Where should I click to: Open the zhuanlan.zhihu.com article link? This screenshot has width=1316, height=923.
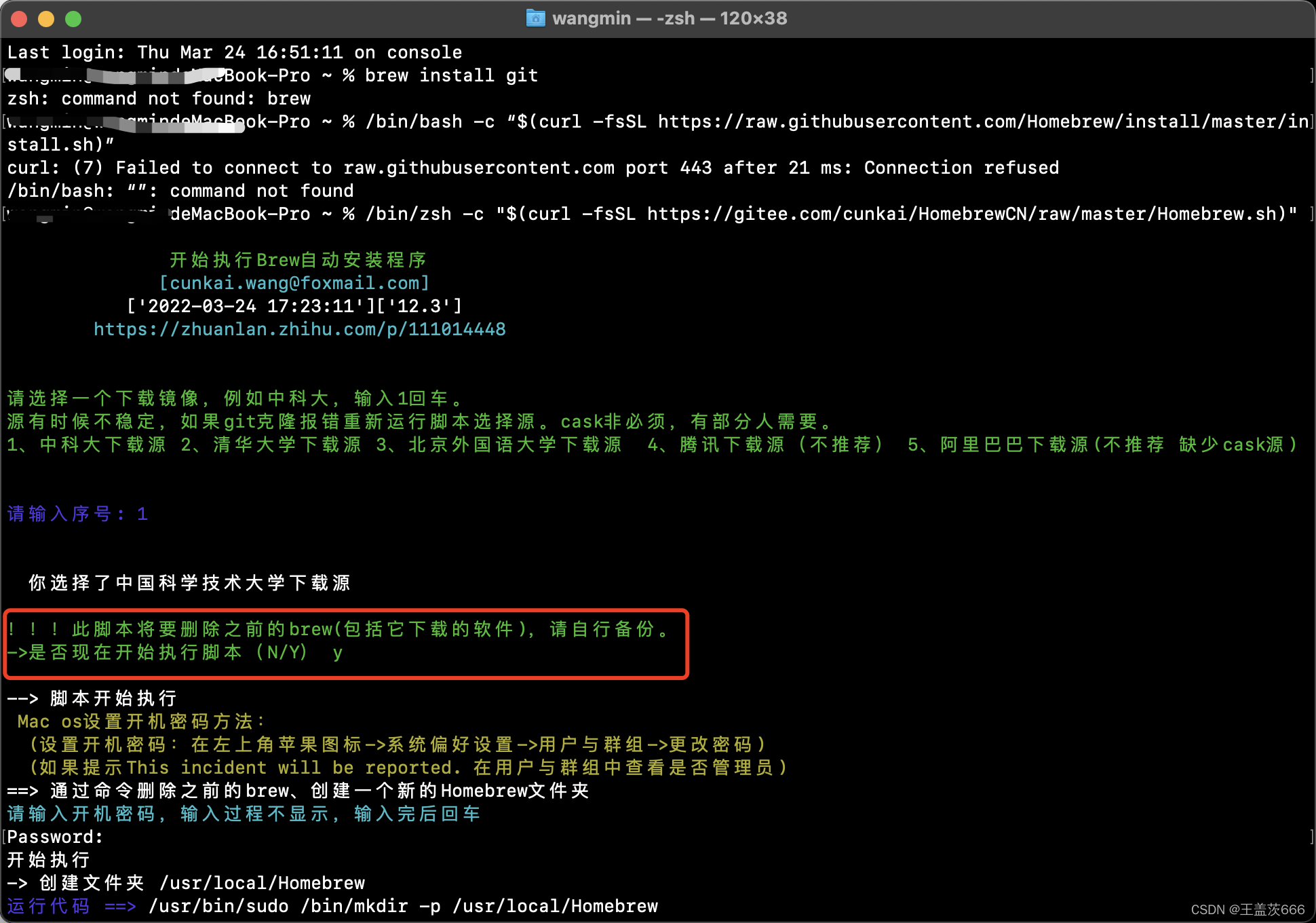(299, 329)
